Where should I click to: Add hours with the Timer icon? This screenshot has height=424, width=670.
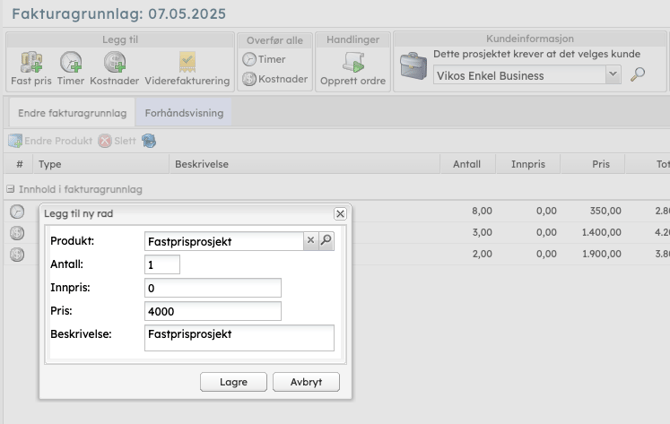pos(71,63)
